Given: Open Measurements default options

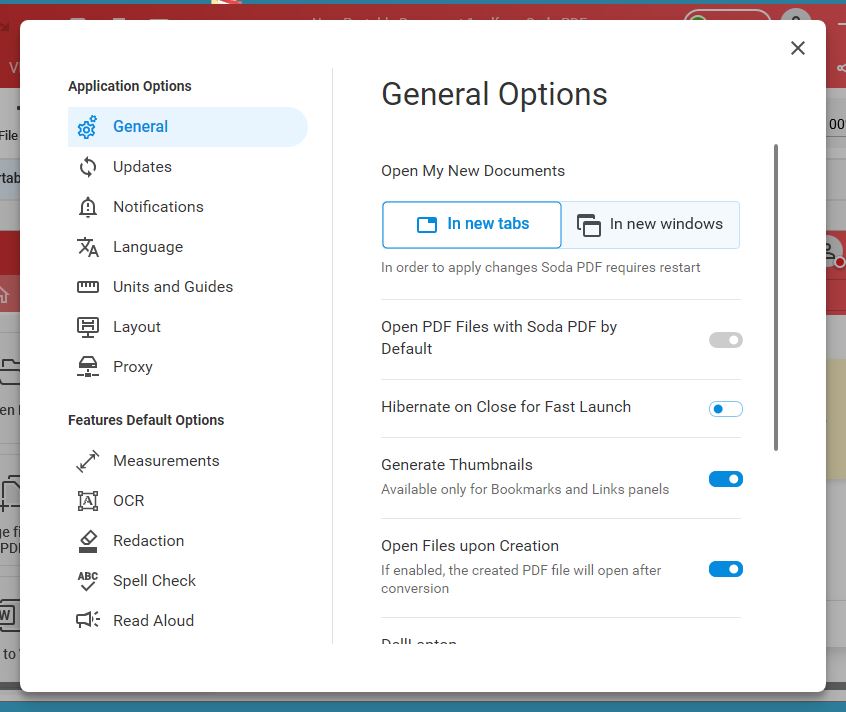Looking at the screenshot, I should 188,461.
